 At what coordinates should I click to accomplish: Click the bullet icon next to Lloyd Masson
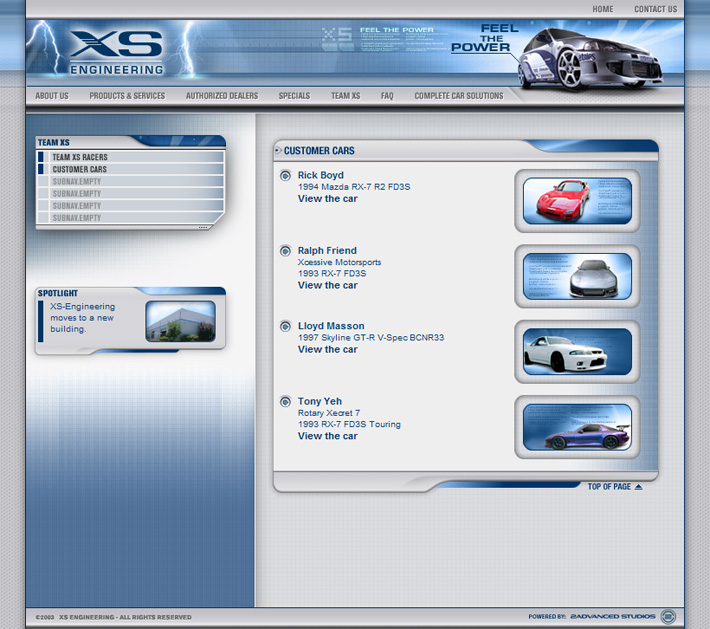285,326
